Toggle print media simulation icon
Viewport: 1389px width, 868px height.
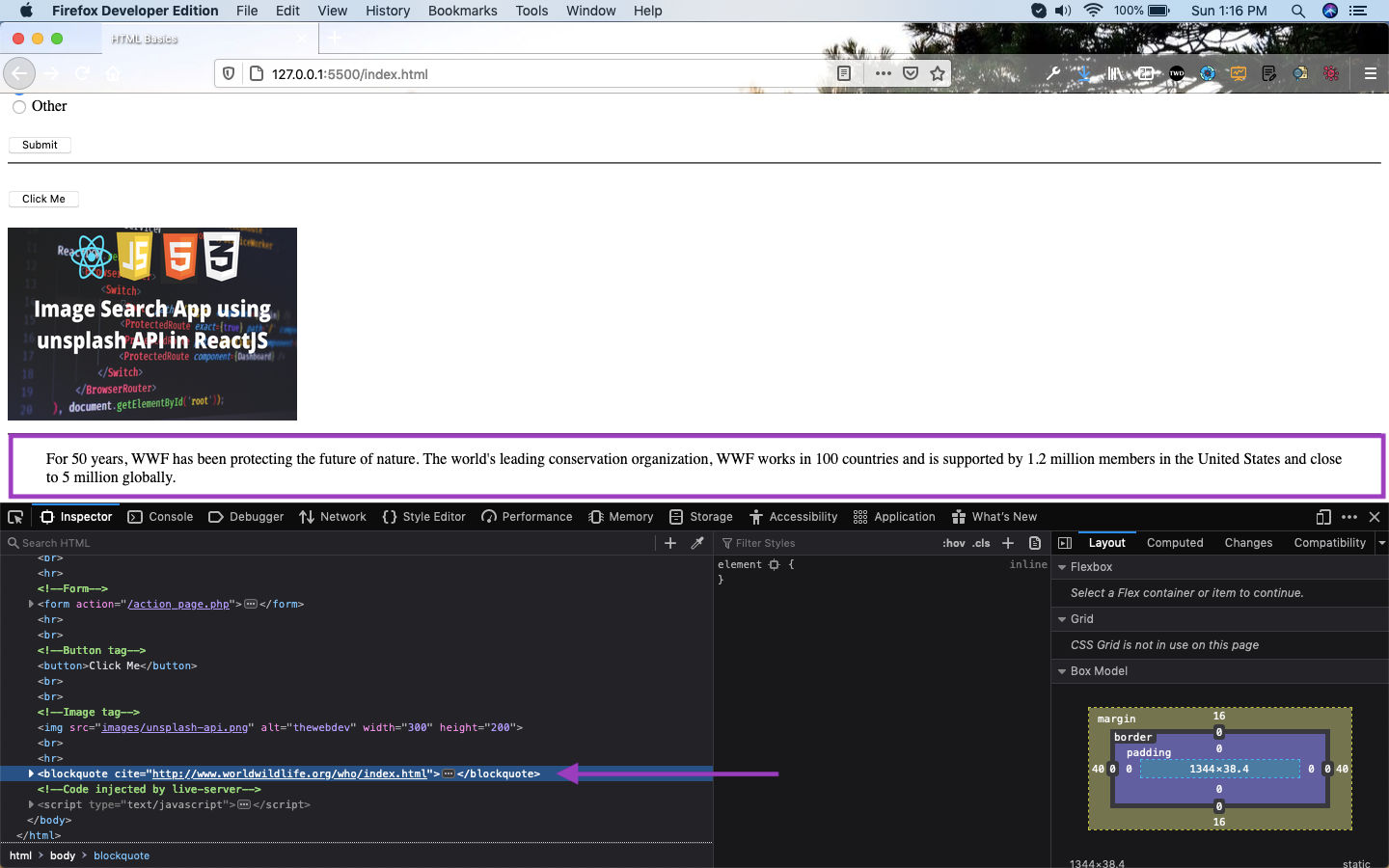1035,543
